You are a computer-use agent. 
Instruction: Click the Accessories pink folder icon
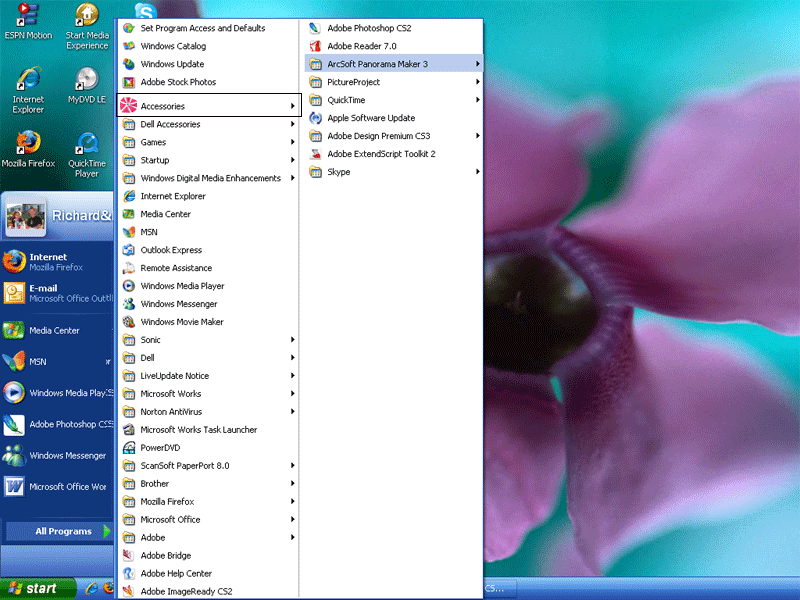click(129, 106)
